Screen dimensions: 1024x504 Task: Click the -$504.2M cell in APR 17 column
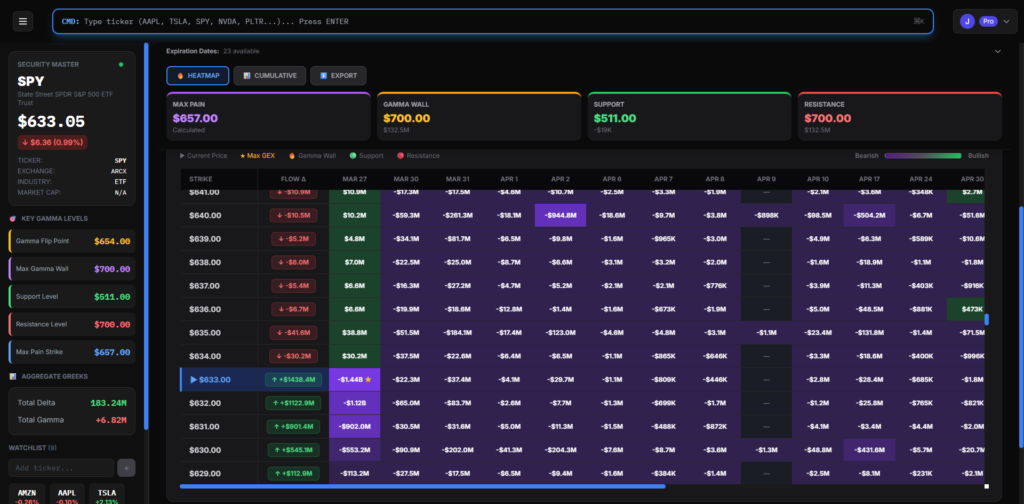coord(869,215)
